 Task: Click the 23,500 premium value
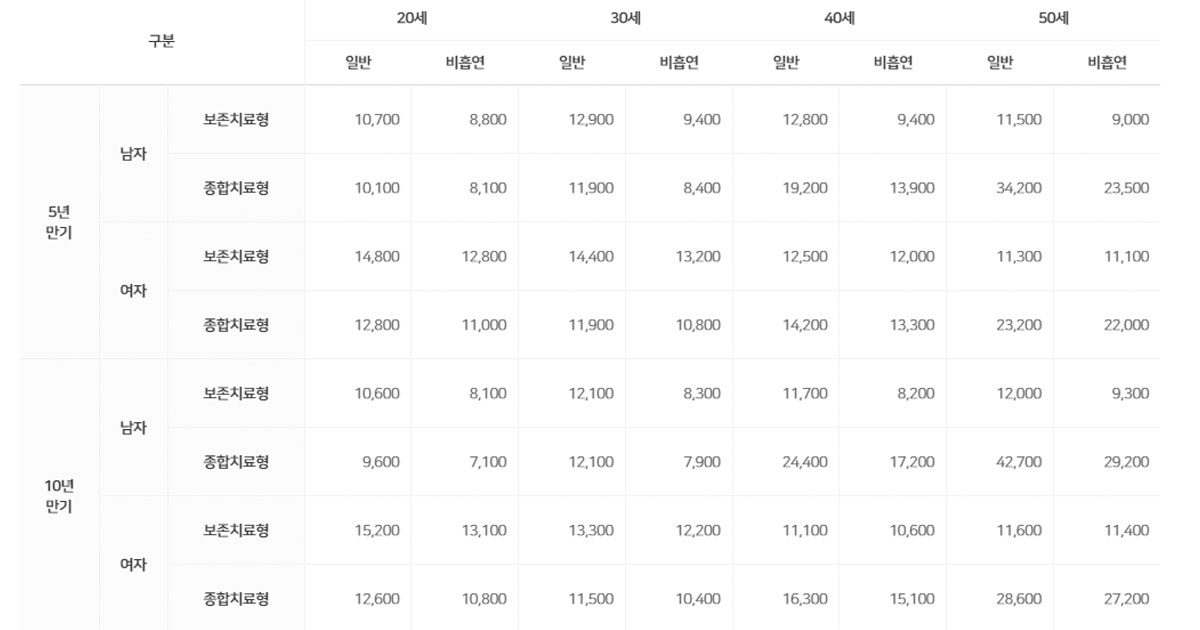[1126, 188]
